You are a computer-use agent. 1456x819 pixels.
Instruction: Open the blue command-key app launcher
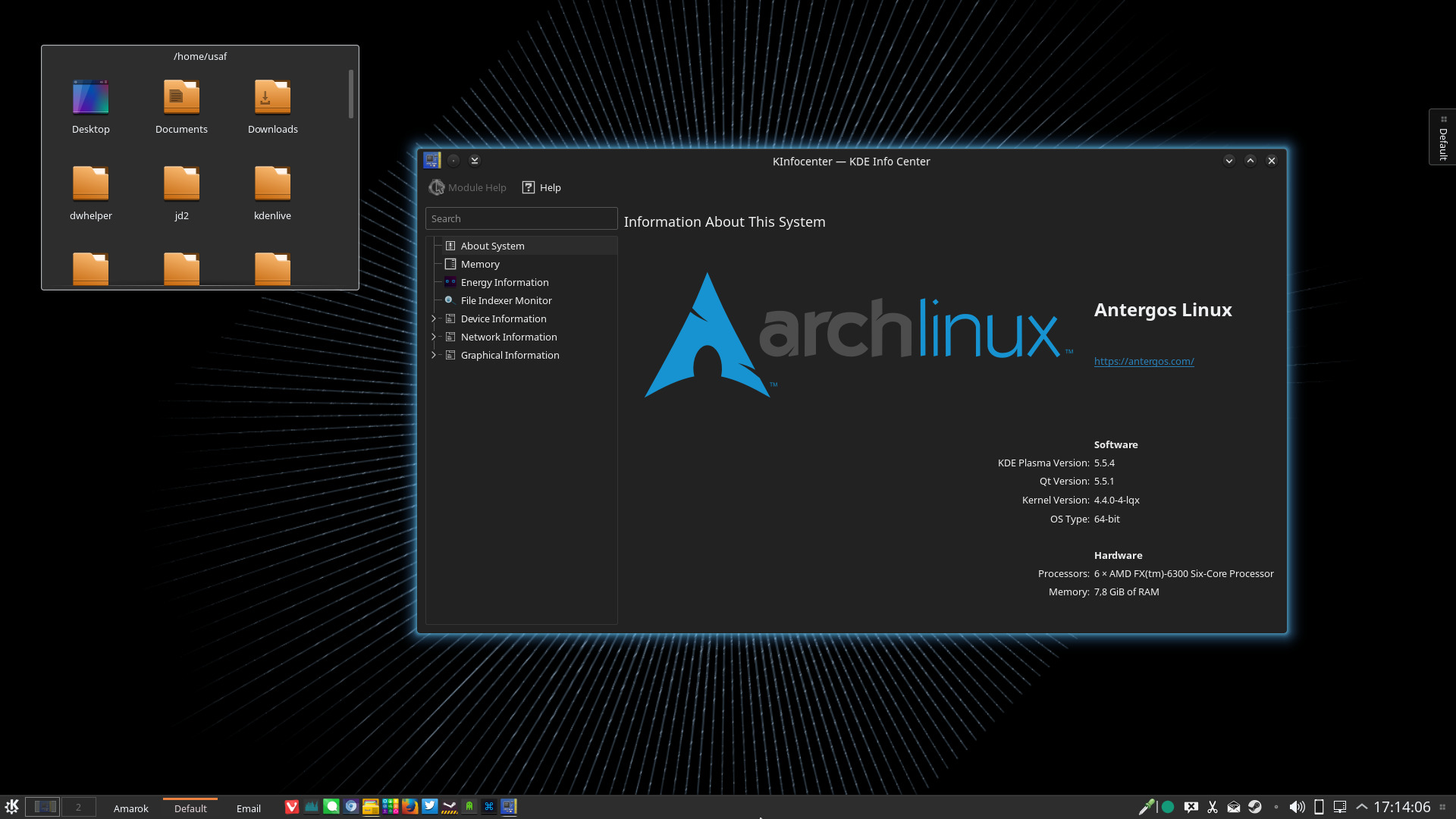click(489, 807)
